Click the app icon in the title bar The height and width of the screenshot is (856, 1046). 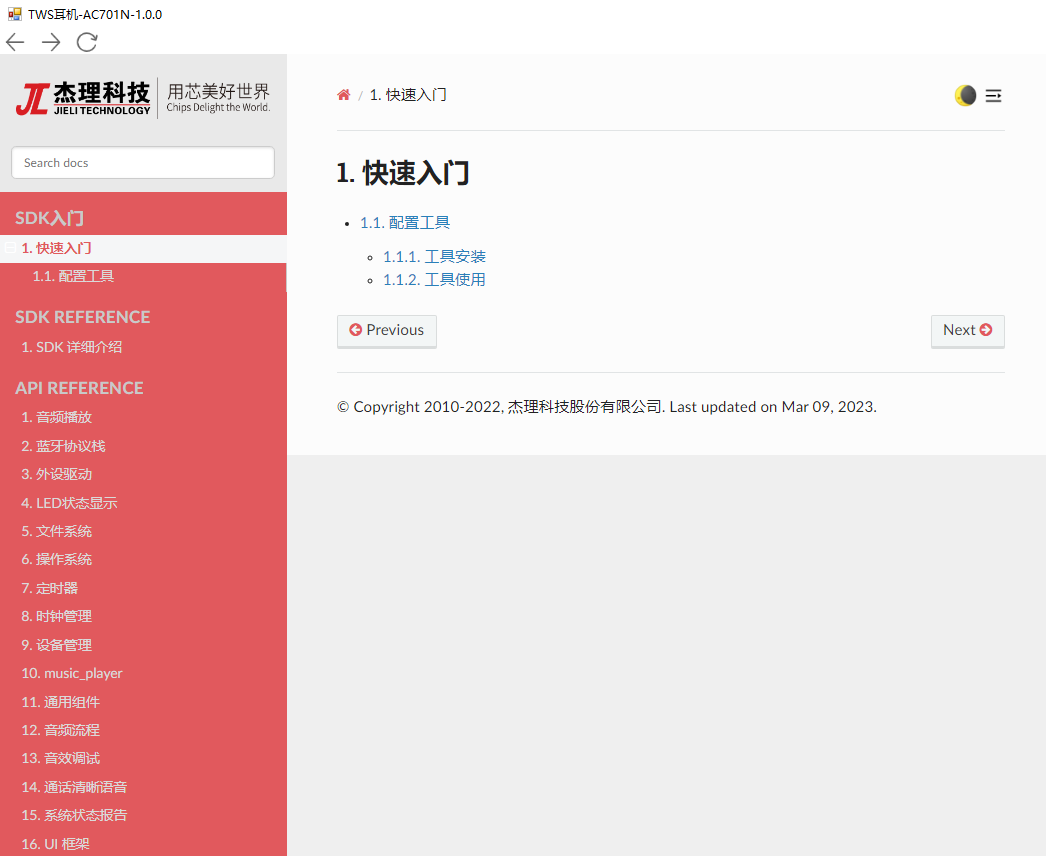tap(15, 14)
